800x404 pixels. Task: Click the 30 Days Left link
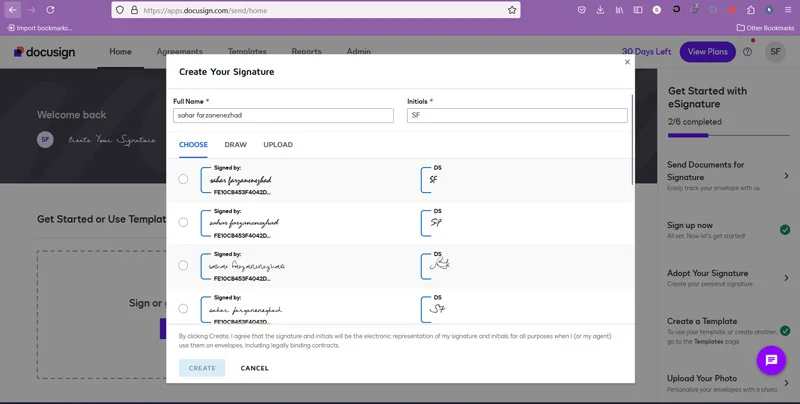pyautogui.click(x=646, y=52)
